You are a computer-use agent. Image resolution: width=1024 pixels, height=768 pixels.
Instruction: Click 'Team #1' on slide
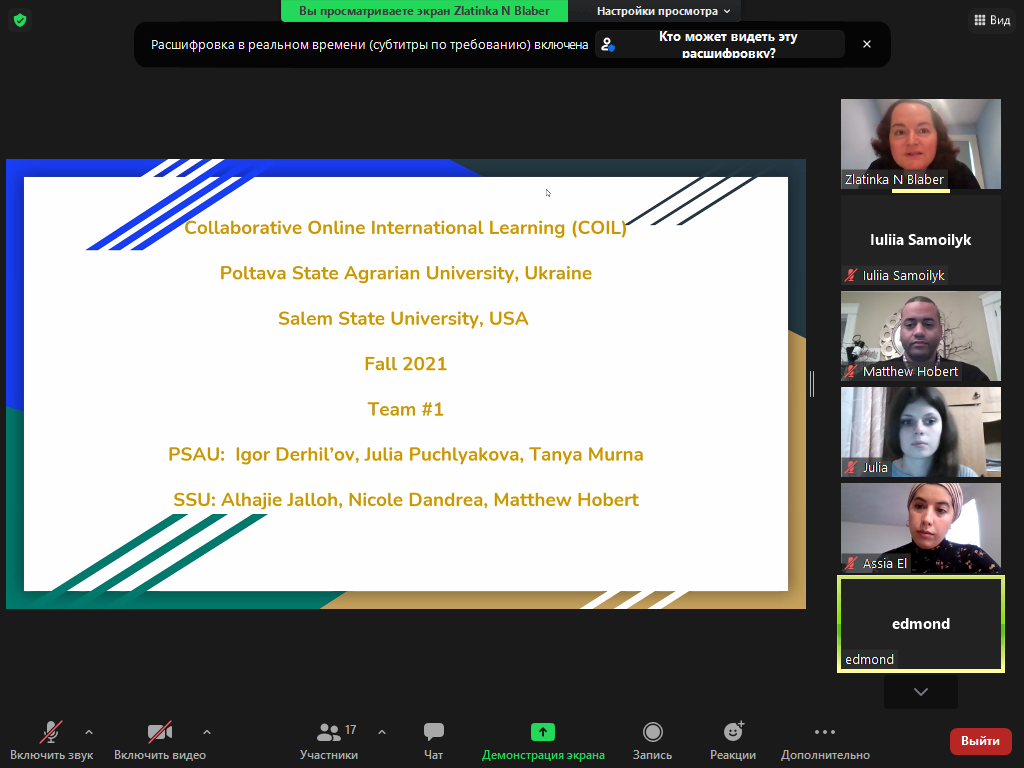coord(406,409)
